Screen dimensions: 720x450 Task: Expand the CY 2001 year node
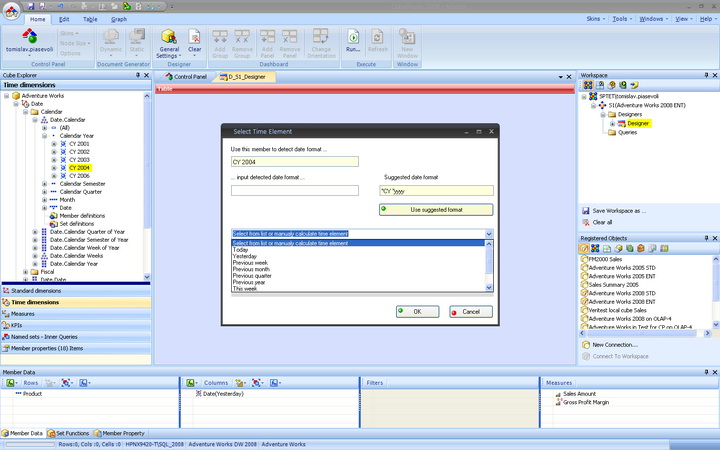tap(54, 144)
